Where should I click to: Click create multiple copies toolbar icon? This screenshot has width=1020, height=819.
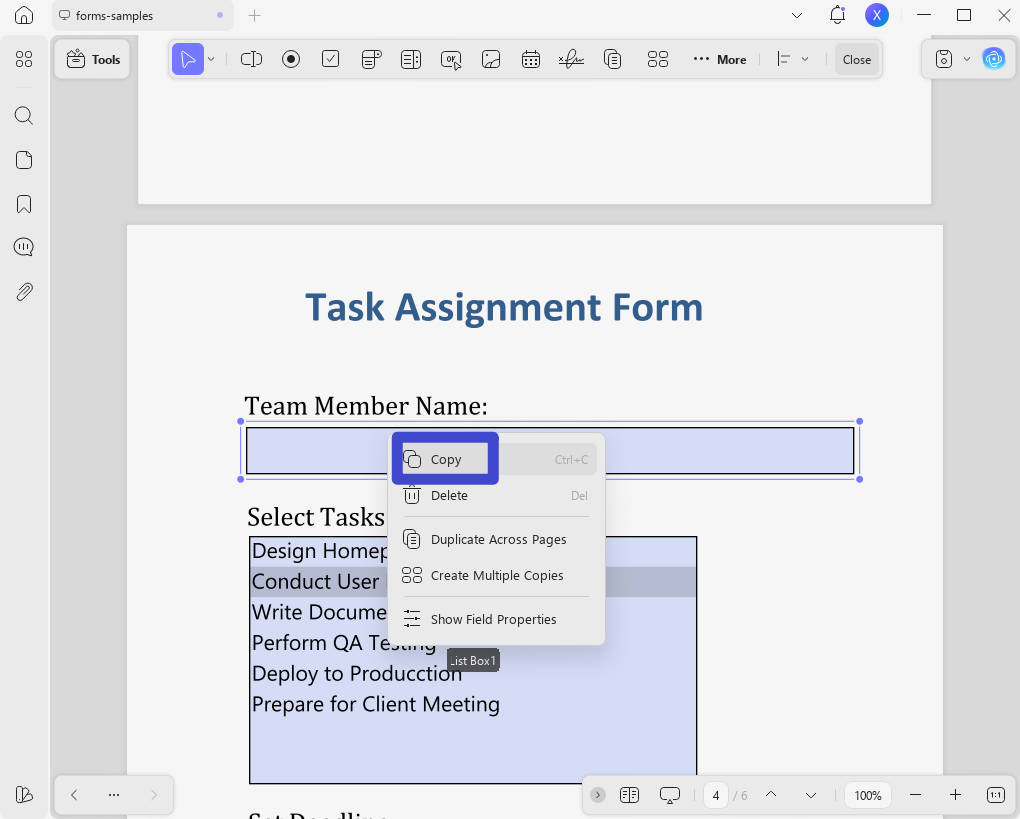coord(658,59)
